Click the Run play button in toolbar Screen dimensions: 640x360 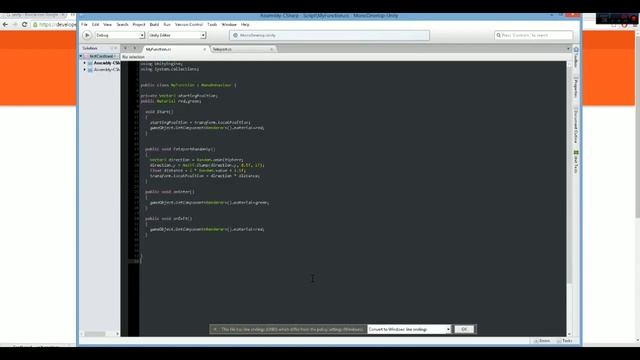[x=87, y=36]
